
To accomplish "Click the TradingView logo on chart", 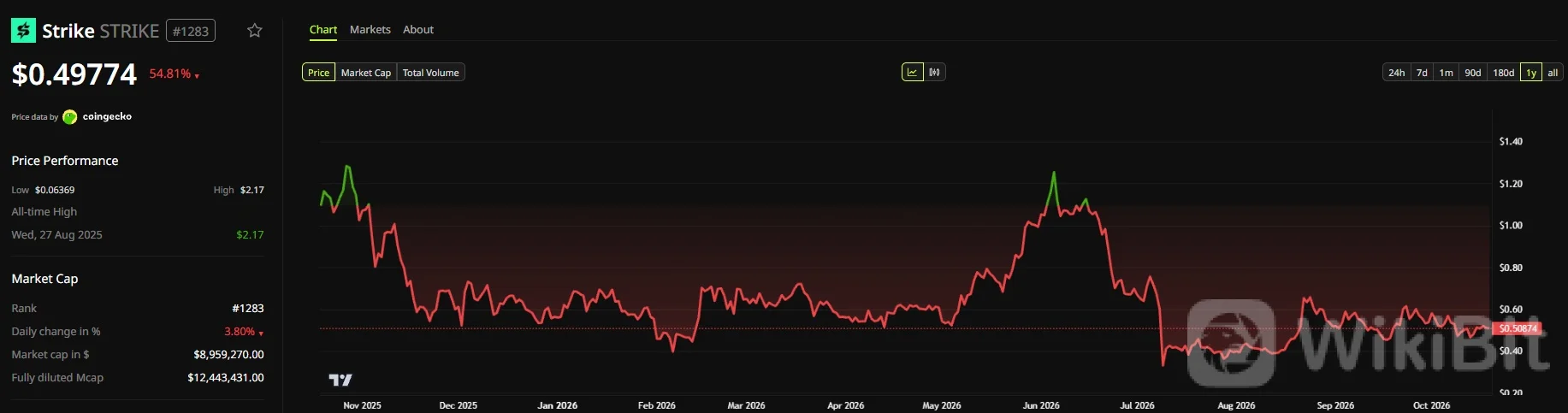I will (x=340, y=380).
